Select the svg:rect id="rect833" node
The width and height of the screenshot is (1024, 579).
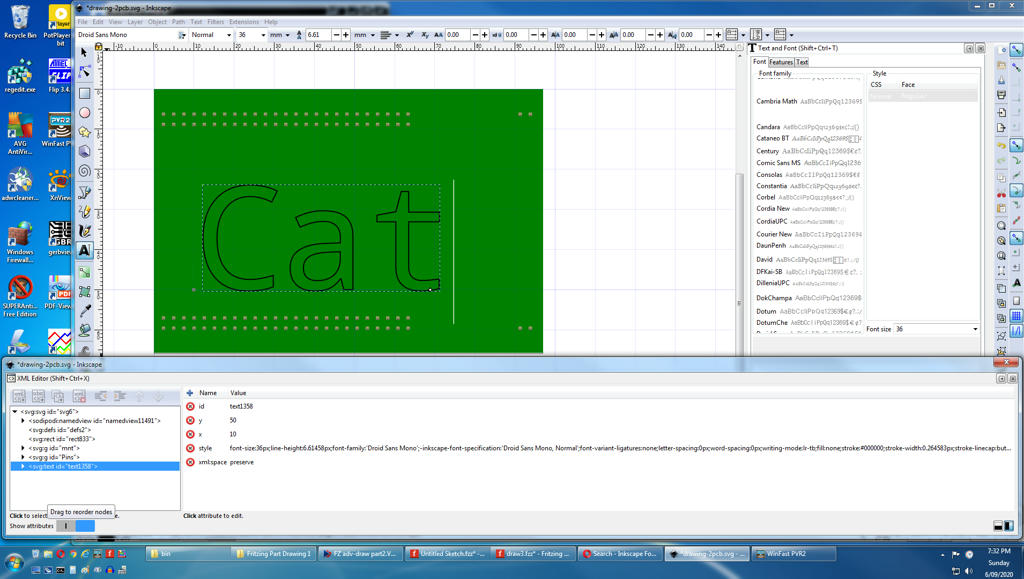tap(62, 439)
